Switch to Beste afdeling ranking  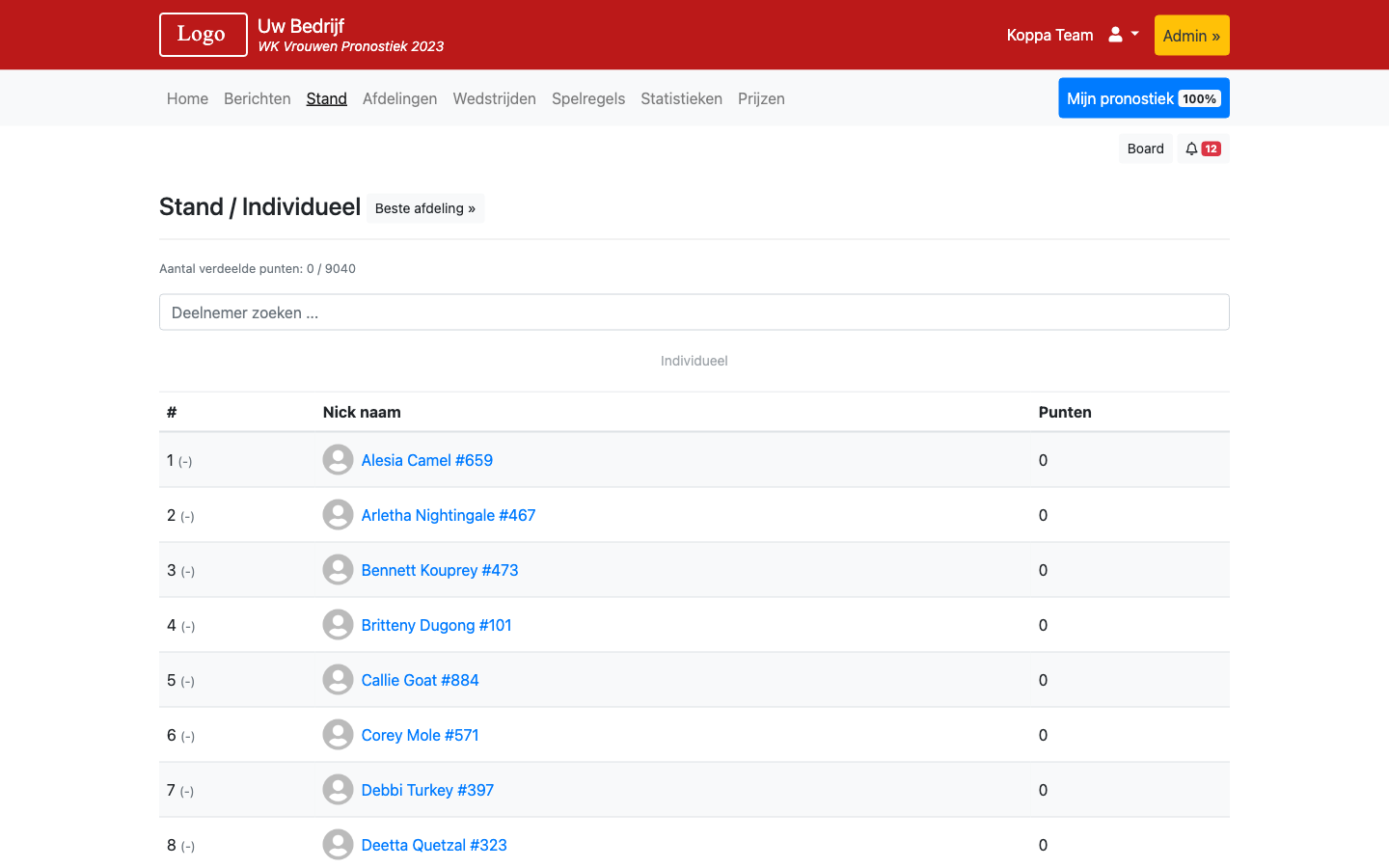click(425, 208)
